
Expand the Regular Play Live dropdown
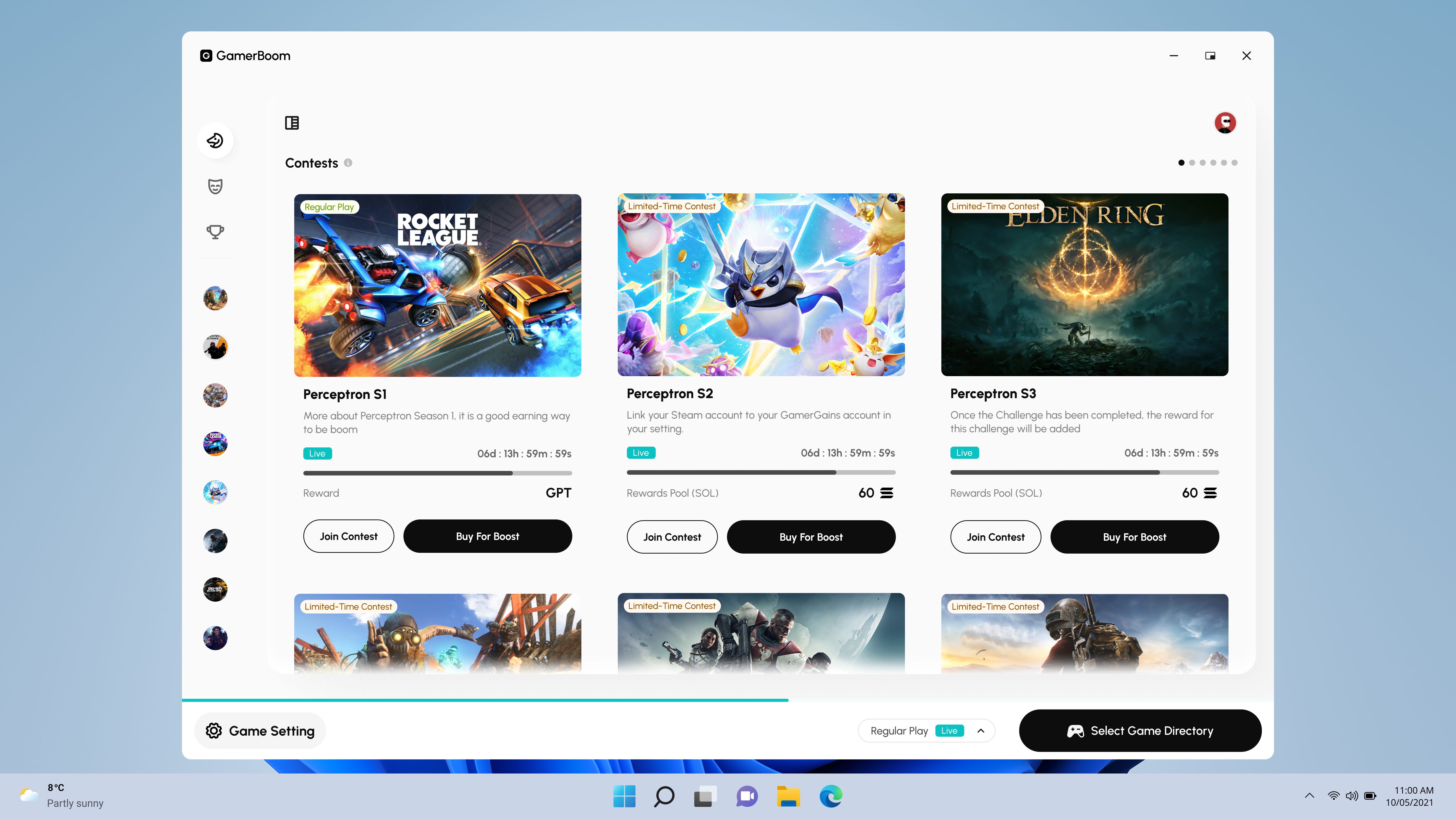(981, 731)
